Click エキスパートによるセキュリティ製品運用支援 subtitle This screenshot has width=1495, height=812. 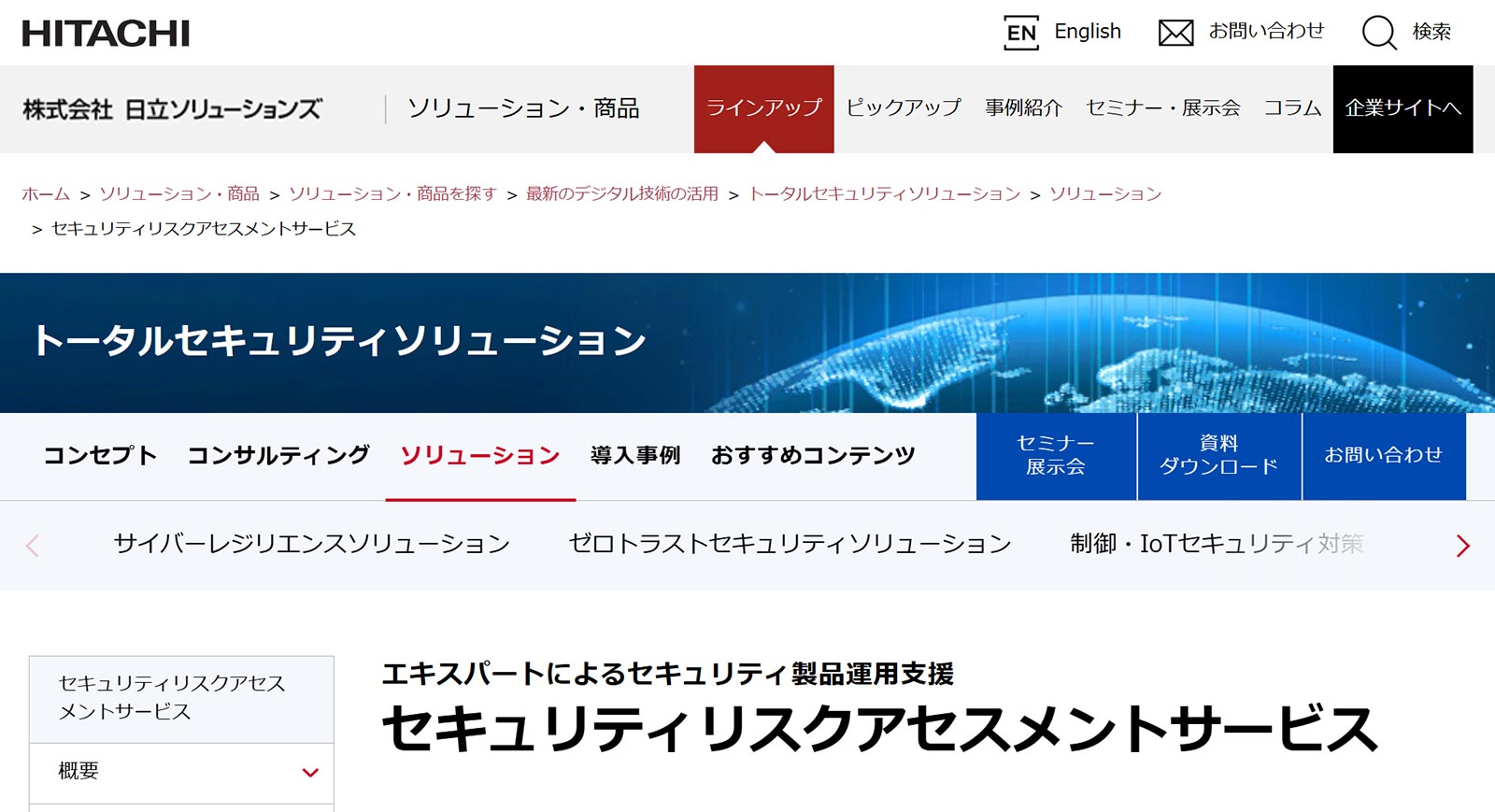(x=668, y=674)
